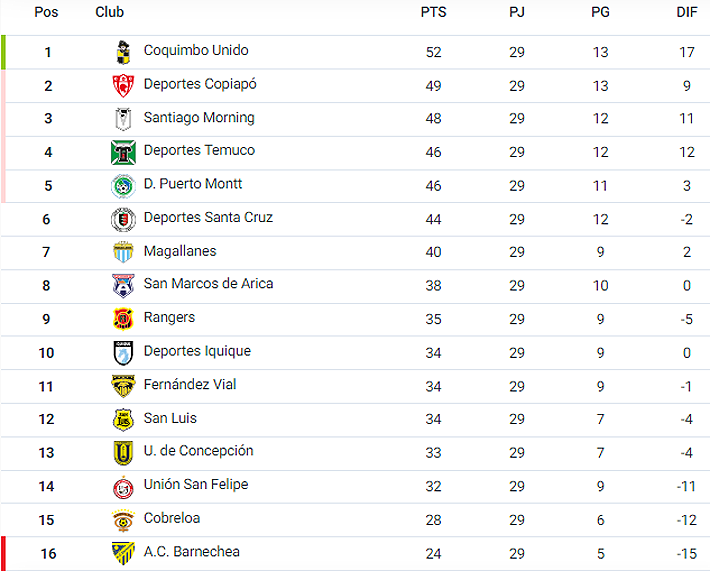Screen dimensions: 710x571
Task: Click the Magallanes club shield
Action: [x=122, y=252]
